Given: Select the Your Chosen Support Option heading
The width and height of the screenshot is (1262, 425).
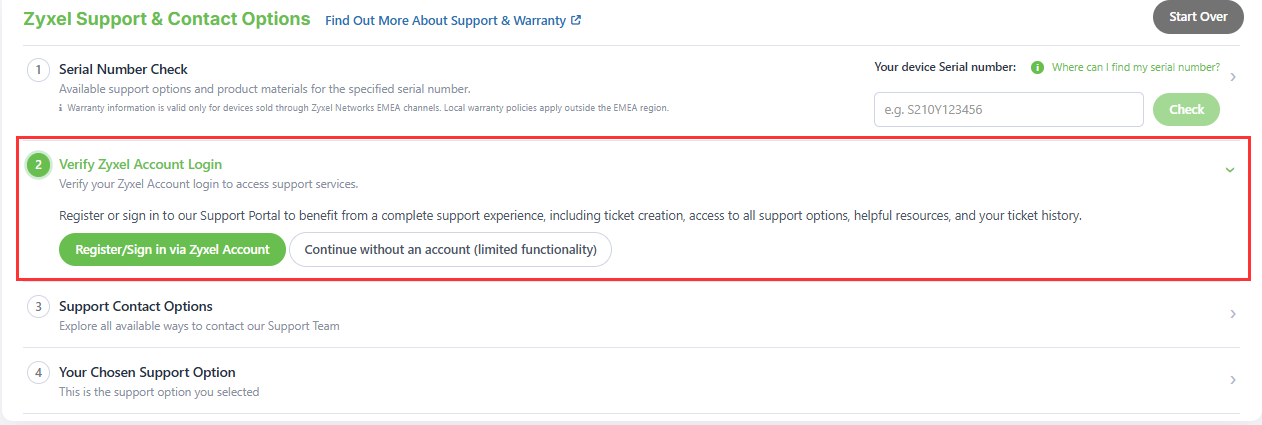Looking at the screenshot, I should click(x=148, y=372).
